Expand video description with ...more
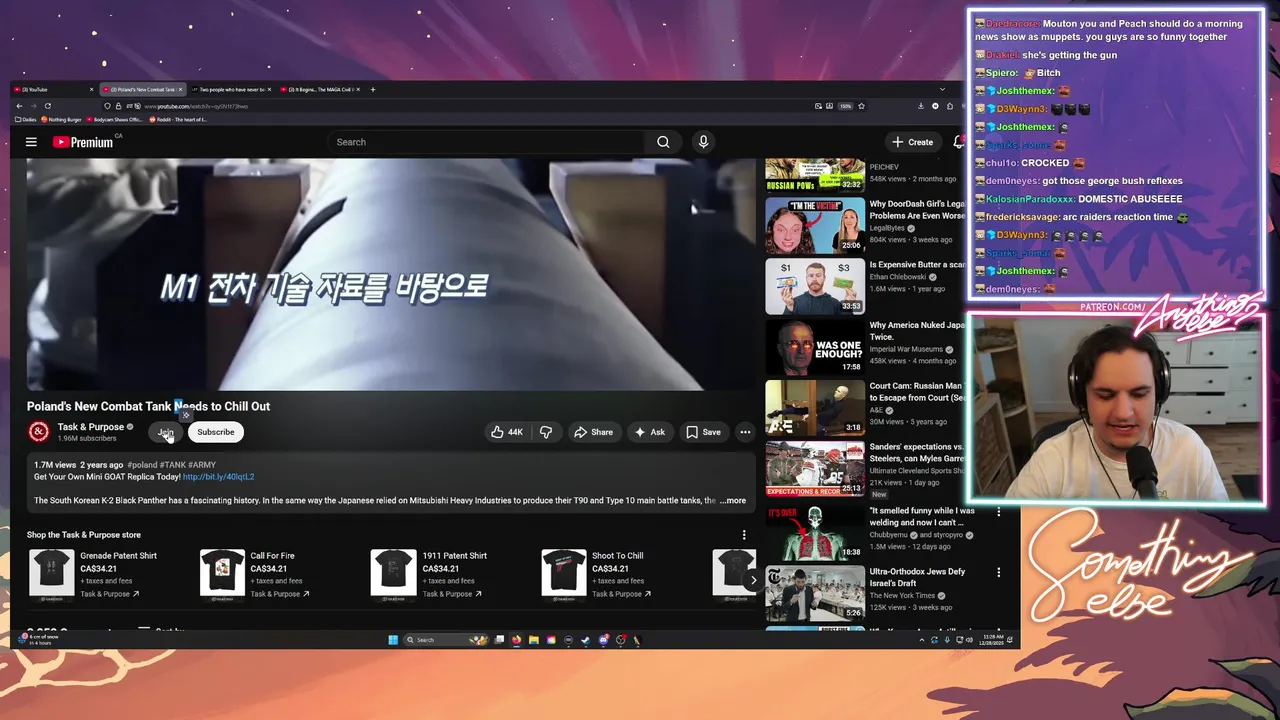1280x720 pixels. [x=733, y=500]
